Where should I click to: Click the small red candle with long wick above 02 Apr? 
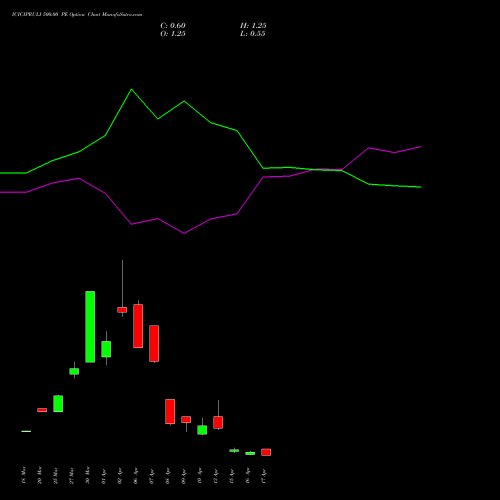[122, 310]
